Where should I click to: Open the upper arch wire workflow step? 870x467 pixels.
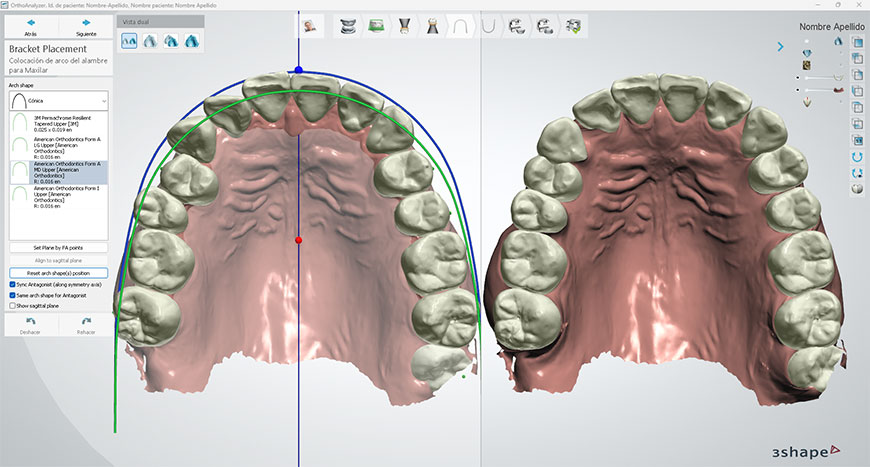point(461,26)
